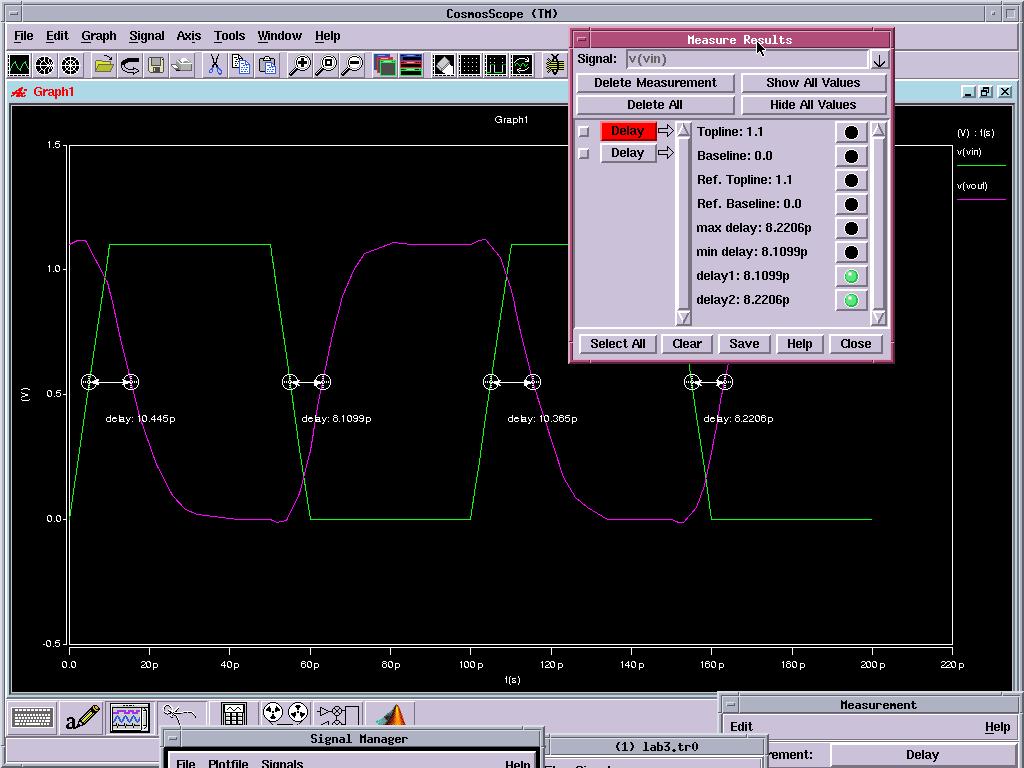
Task: Toggle the Baseline: 0.0 visibility indicator
Action: (851, 156)
